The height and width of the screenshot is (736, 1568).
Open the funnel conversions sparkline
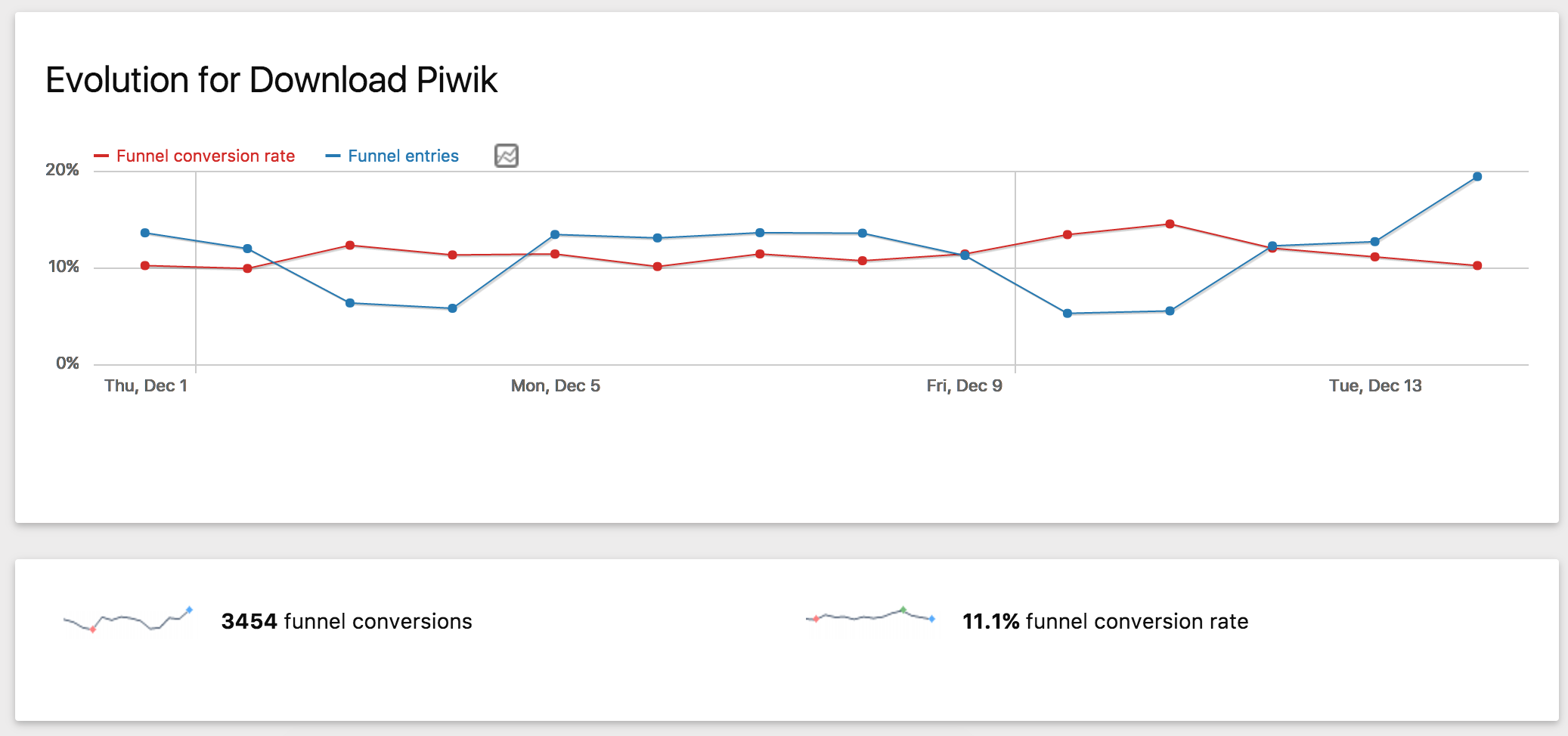[x=128, y=620]
